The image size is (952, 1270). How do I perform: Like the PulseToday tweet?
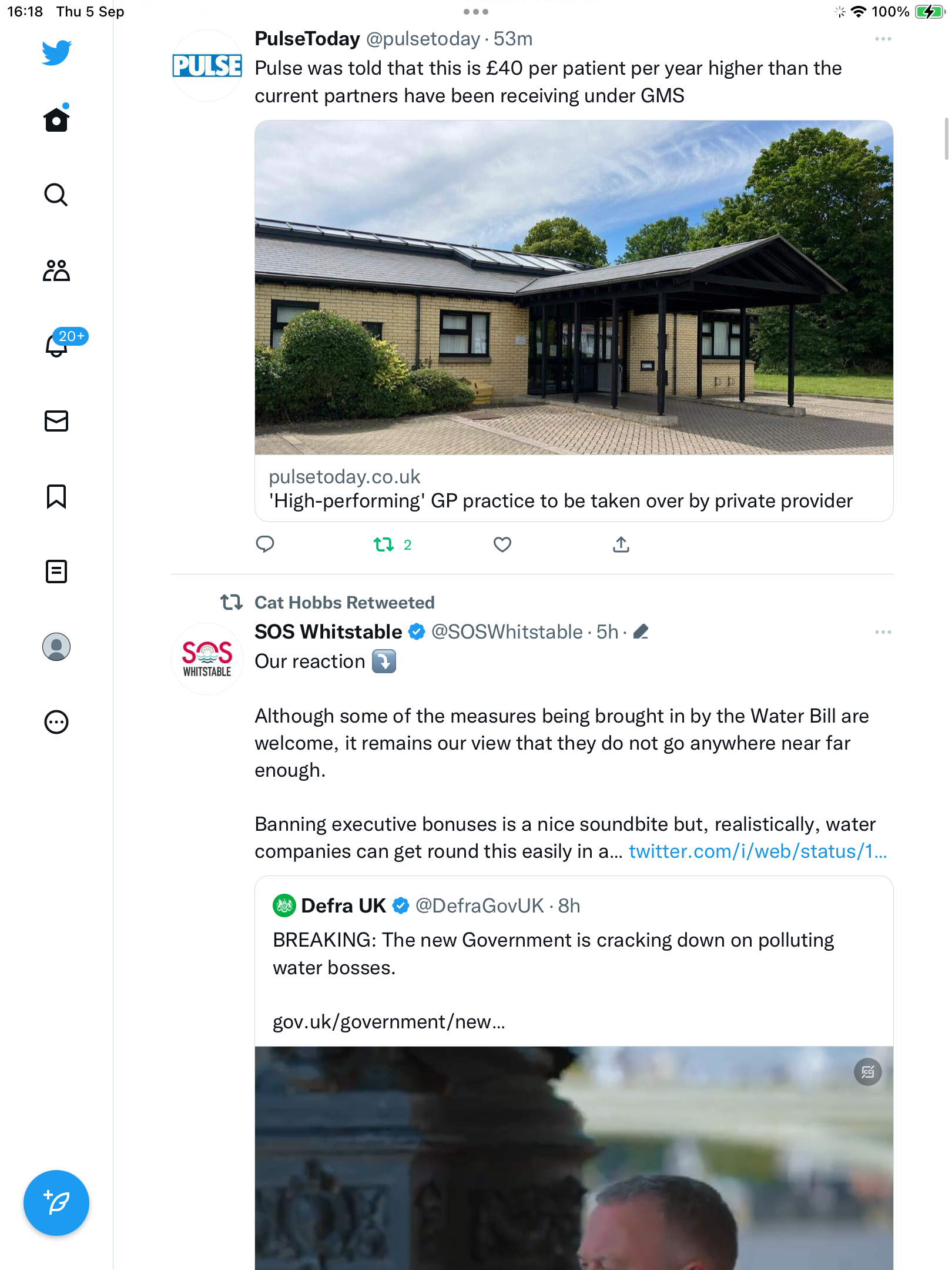502,545
